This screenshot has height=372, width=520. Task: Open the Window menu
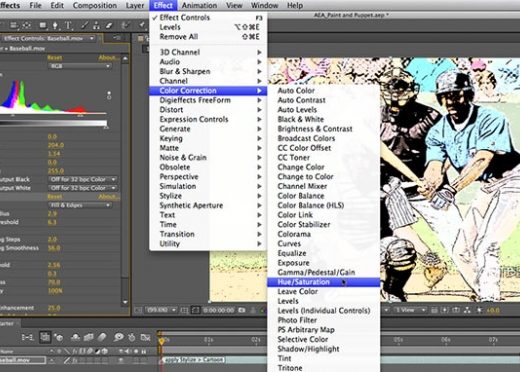click(x=265, y=5)
